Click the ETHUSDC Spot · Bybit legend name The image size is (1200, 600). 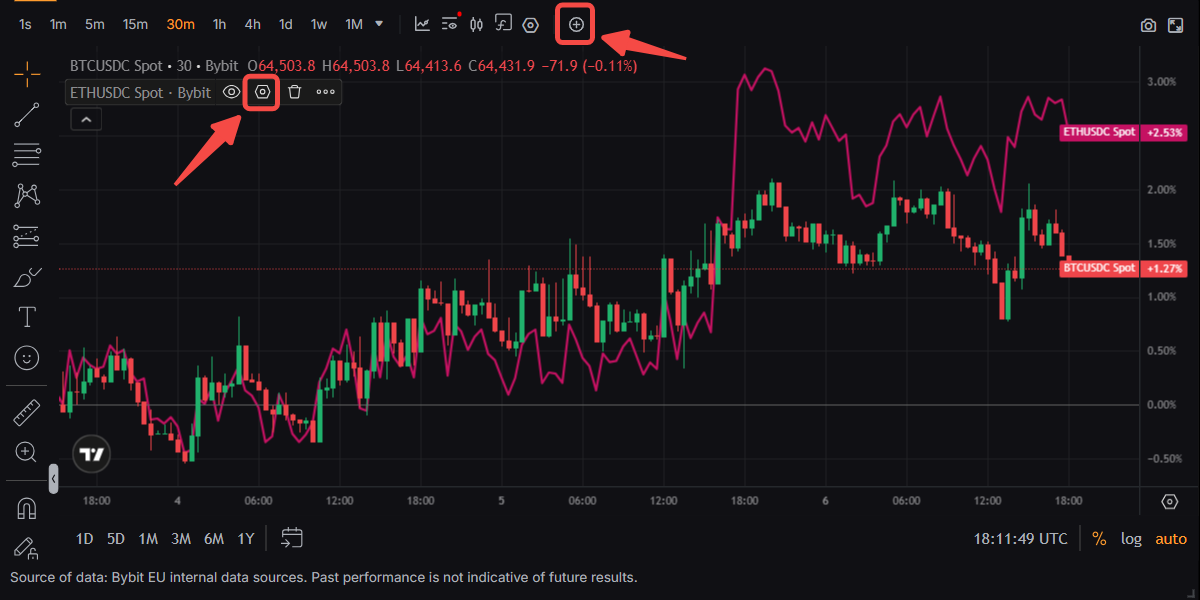(141, 93)
